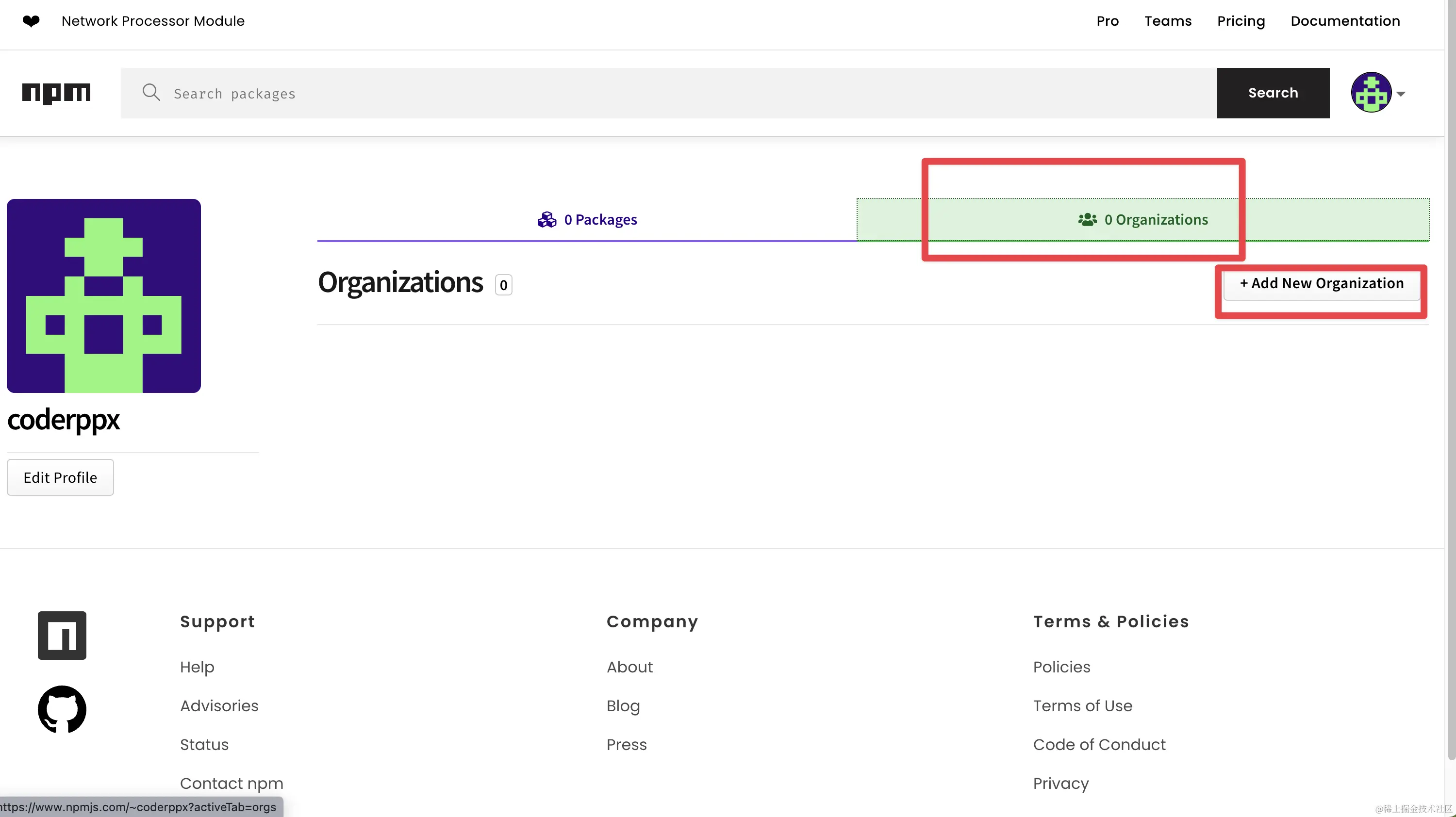The image size is (1456, 817).
Task: Open the user avatar menu in header
Action: [1371, 93]
